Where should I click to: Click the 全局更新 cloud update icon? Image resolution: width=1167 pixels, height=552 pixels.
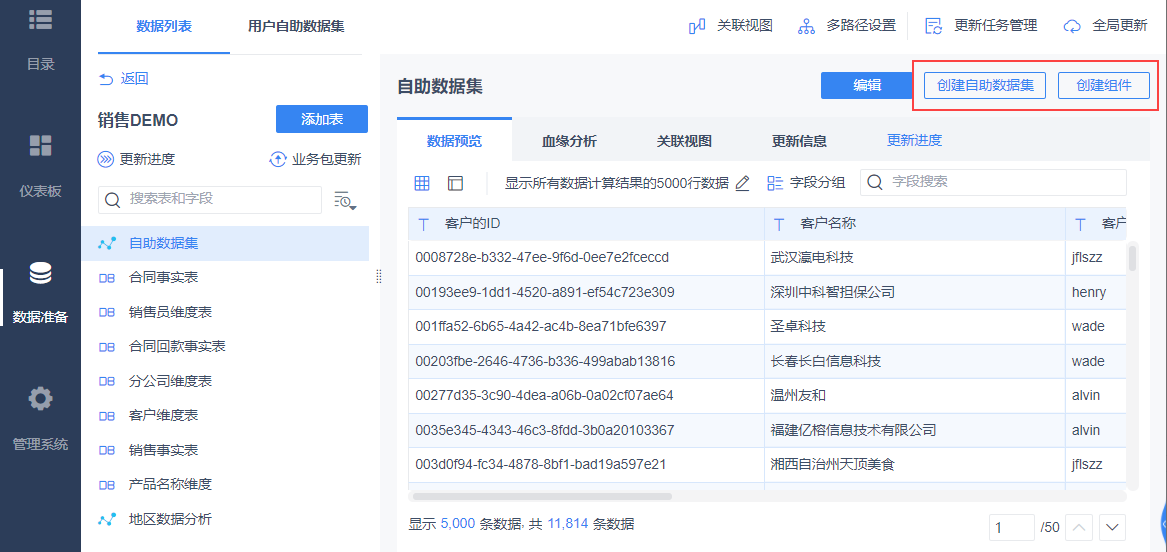[1072, 26]
